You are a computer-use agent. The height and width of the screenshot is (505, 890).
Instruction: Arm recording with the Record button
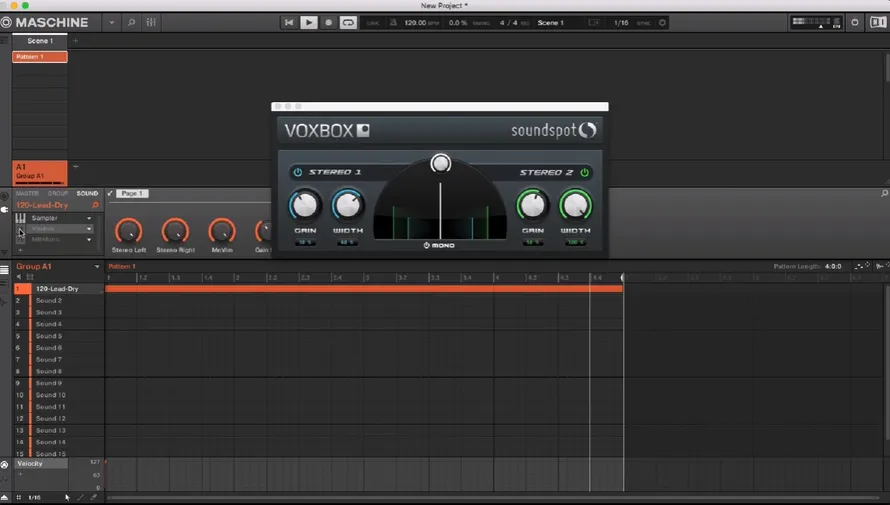pyautogui.click(x=328, y=23)
